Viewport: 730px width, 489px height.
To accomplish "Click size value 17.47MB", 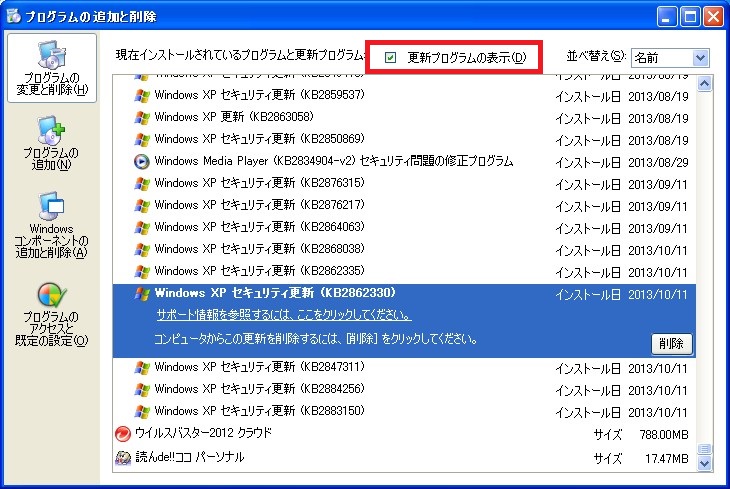I will pyautogui.click(x=666, y=459).
